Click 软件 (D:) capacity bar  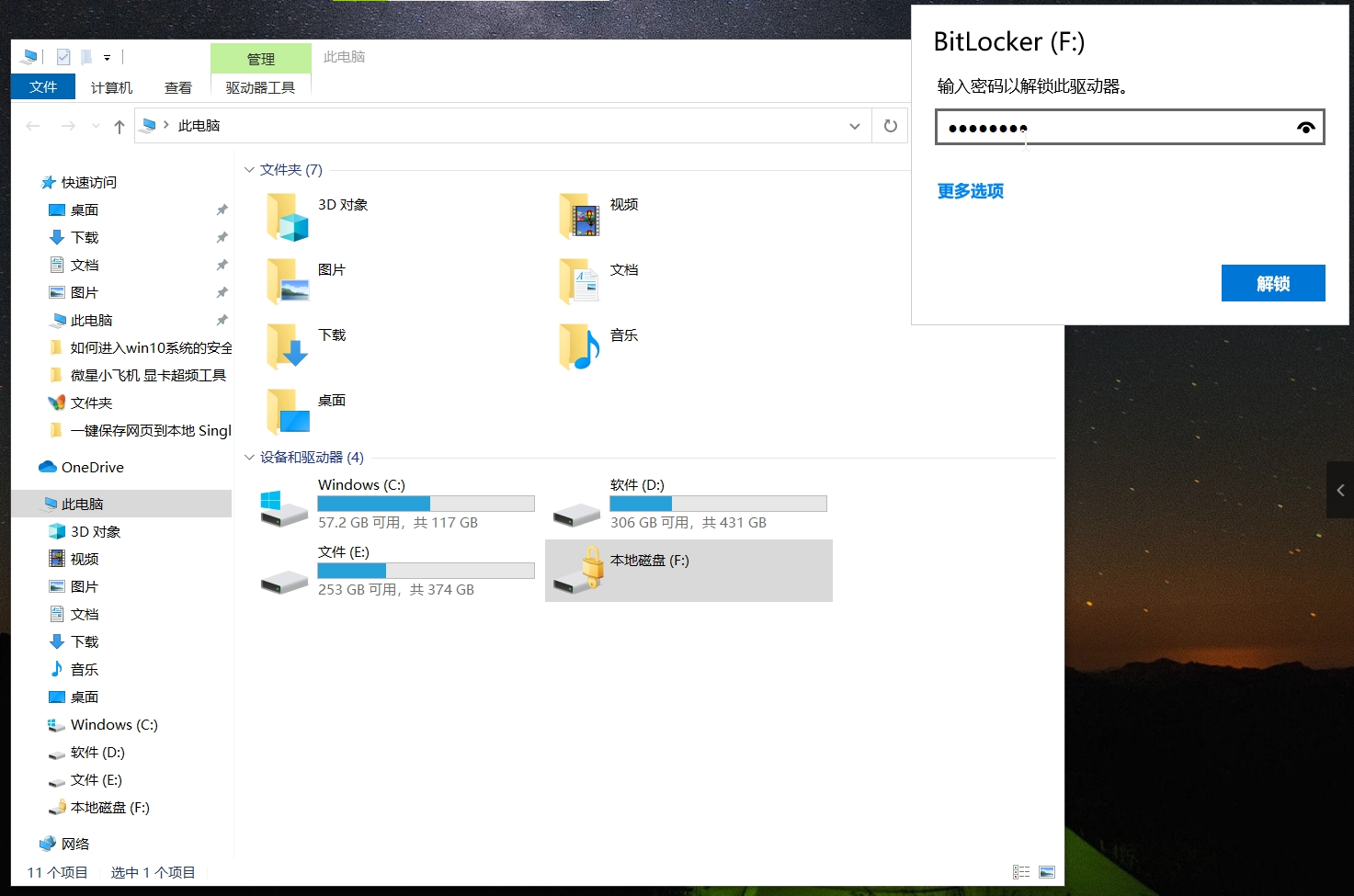[718, 504]
